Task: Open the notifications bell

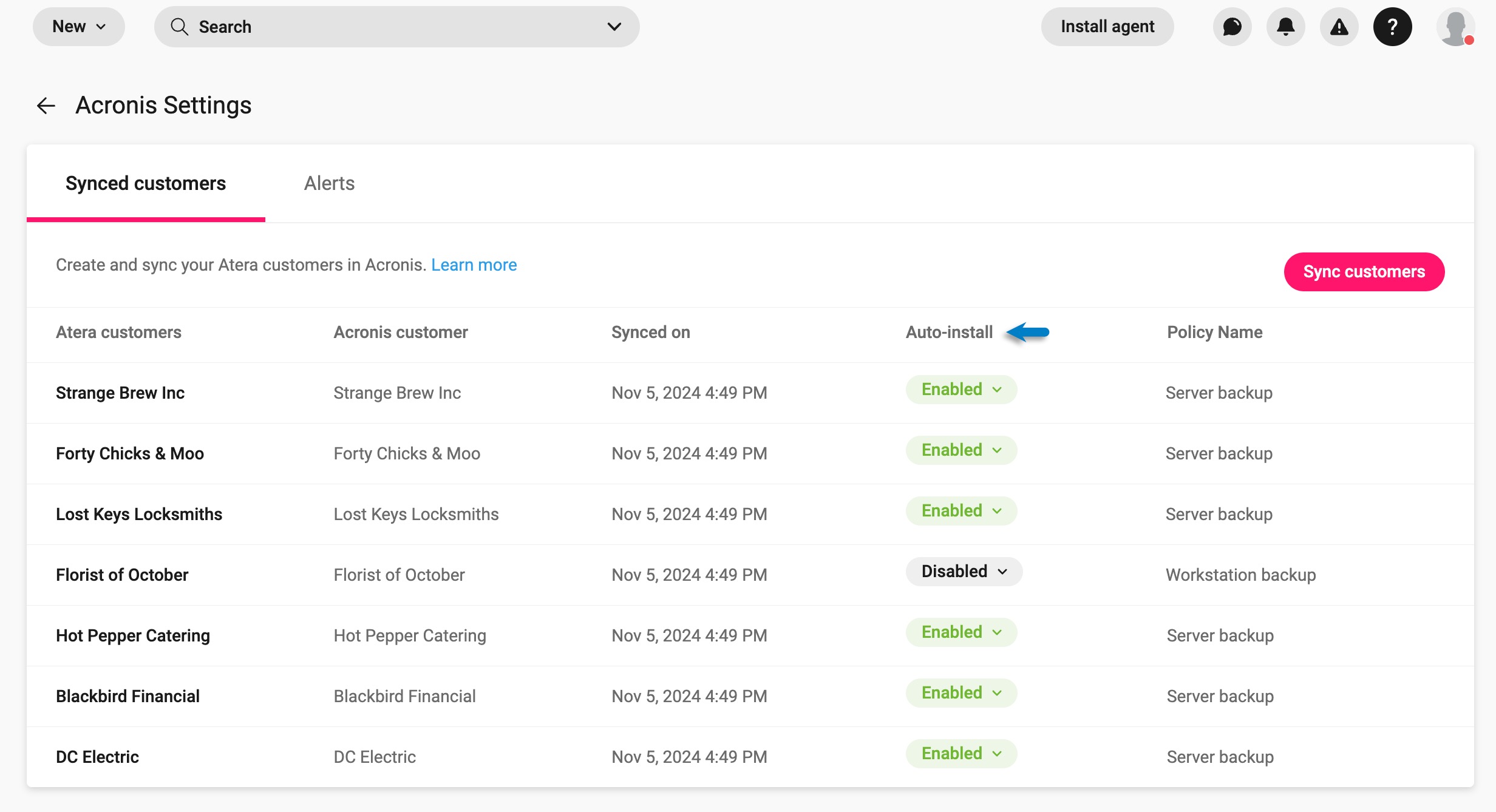Action: (1285, 27)
